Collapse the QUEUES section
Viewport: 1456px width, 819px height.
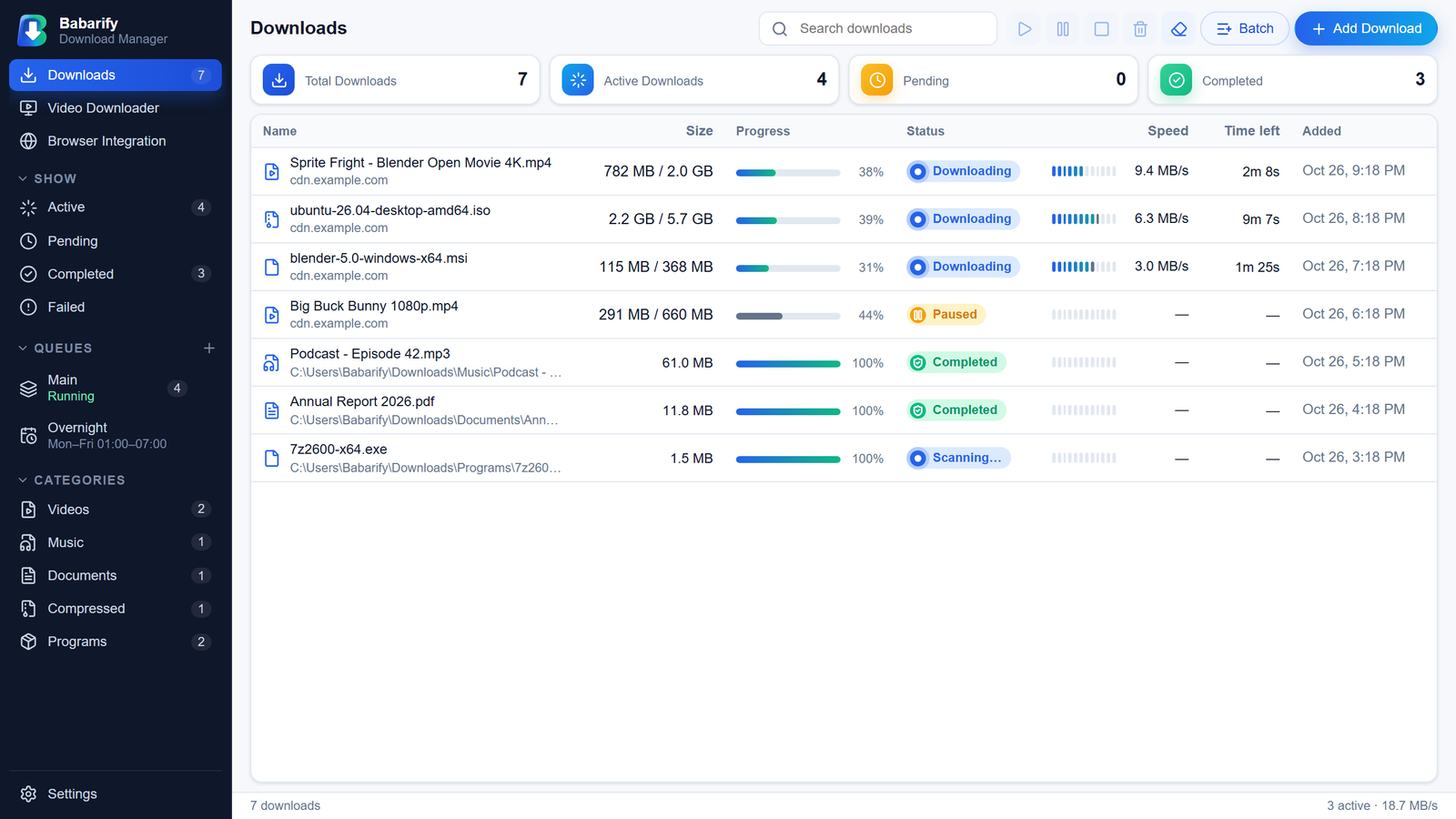[x=55, y=348]
